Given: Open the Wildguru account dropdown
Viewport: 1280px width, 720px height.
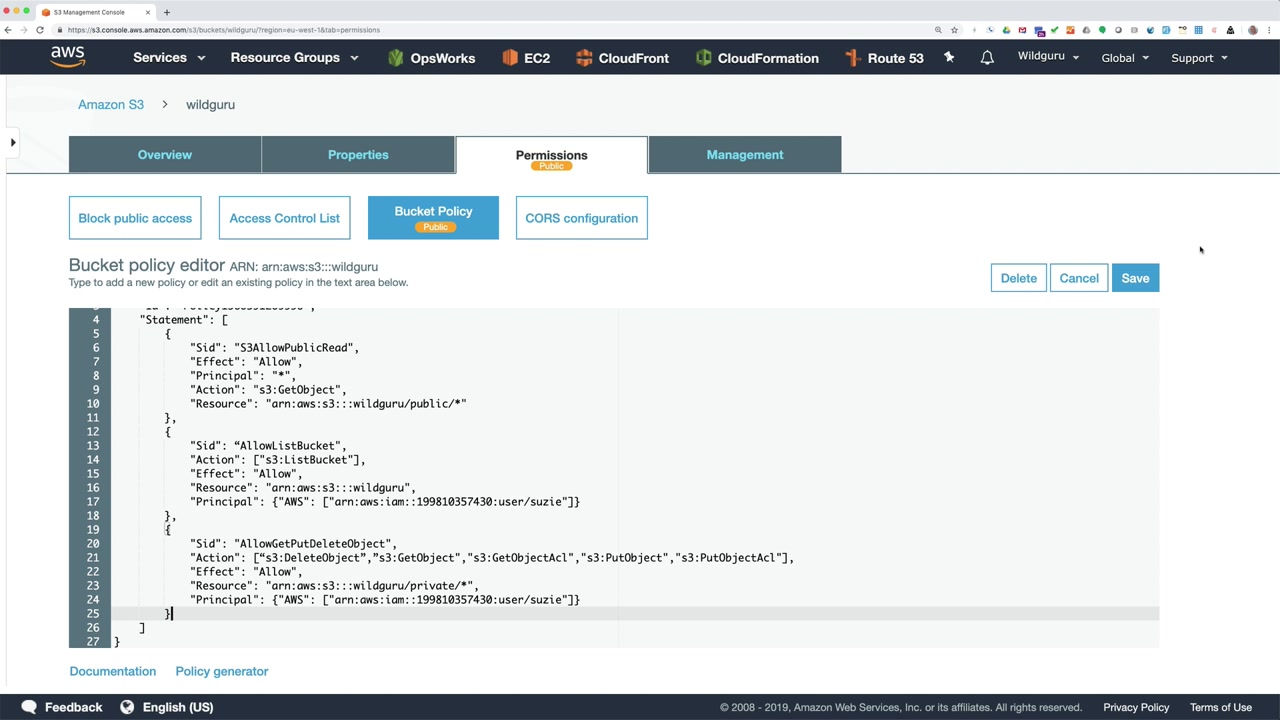Looking at the screenshot, I should [x=1048, y=56].
